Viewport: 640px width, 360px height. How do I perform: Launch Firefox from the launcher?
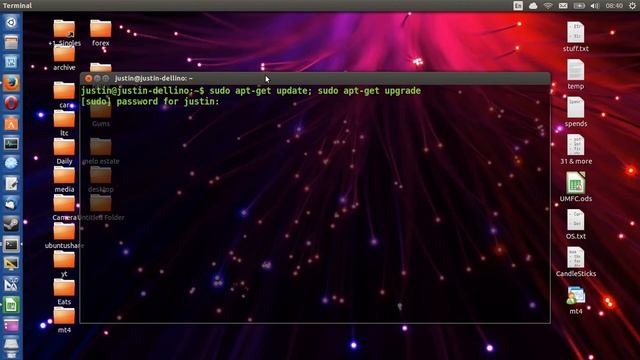(11, 83)
